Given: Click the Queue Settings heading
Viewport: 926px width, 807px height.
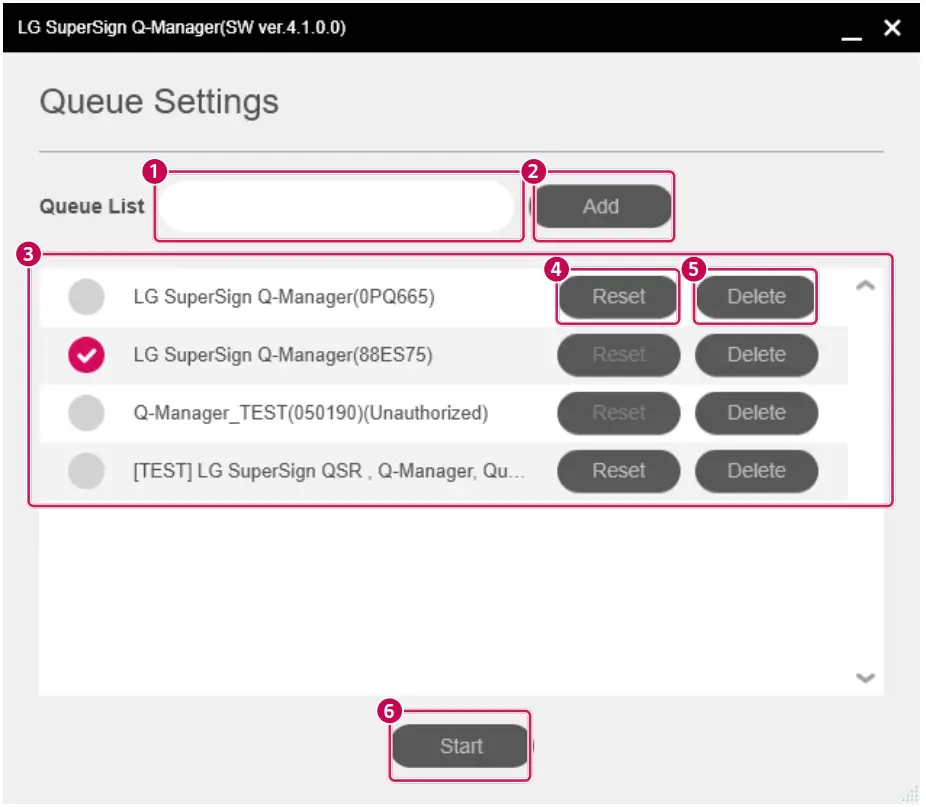Looking at the screenshot, I should [x=157, y=101].
